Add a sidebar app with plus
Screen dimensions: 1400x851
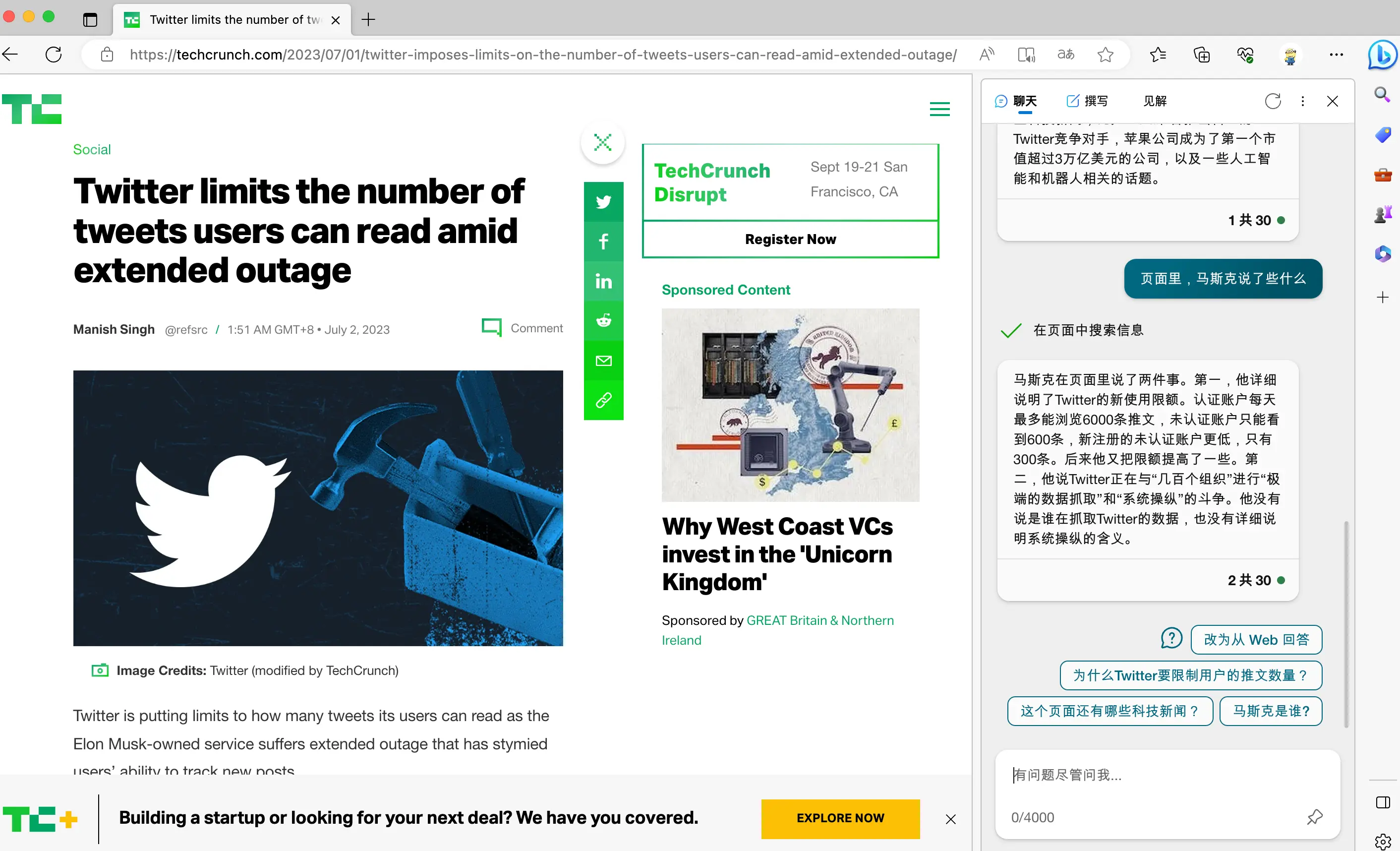point(1382,297)
